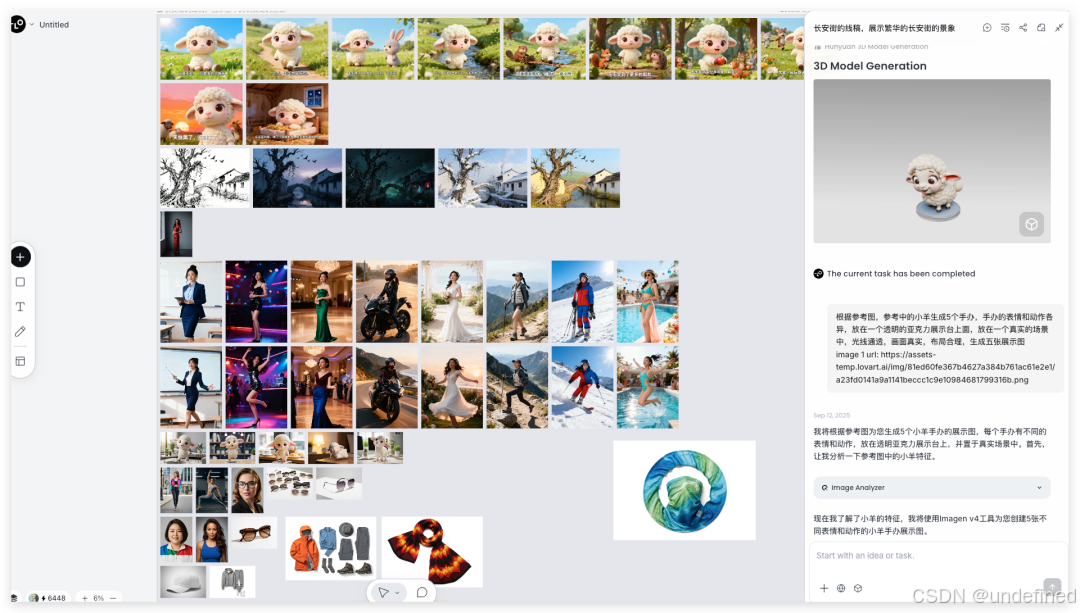Open the chat history list icon
The height and width of the screenshot is (613, 1080).
[1005, 28]
